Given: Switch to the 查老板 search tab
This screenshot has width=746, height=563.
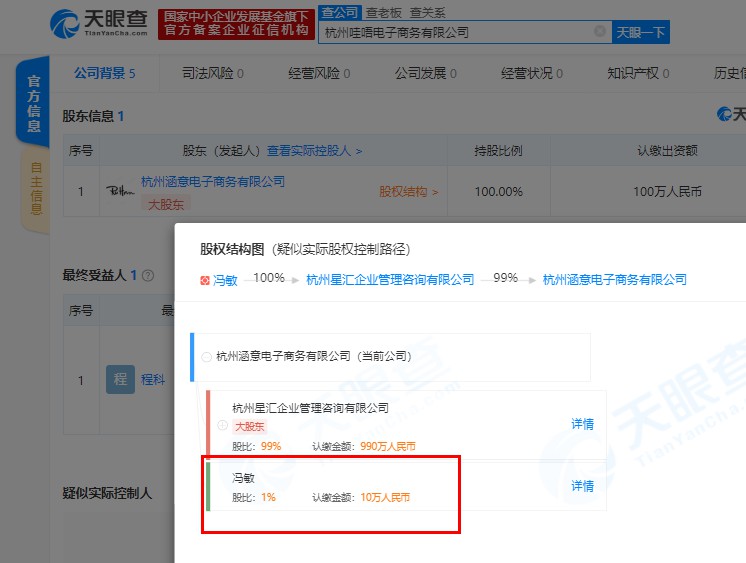Looking at the screenshot, I should pos(384,13).
